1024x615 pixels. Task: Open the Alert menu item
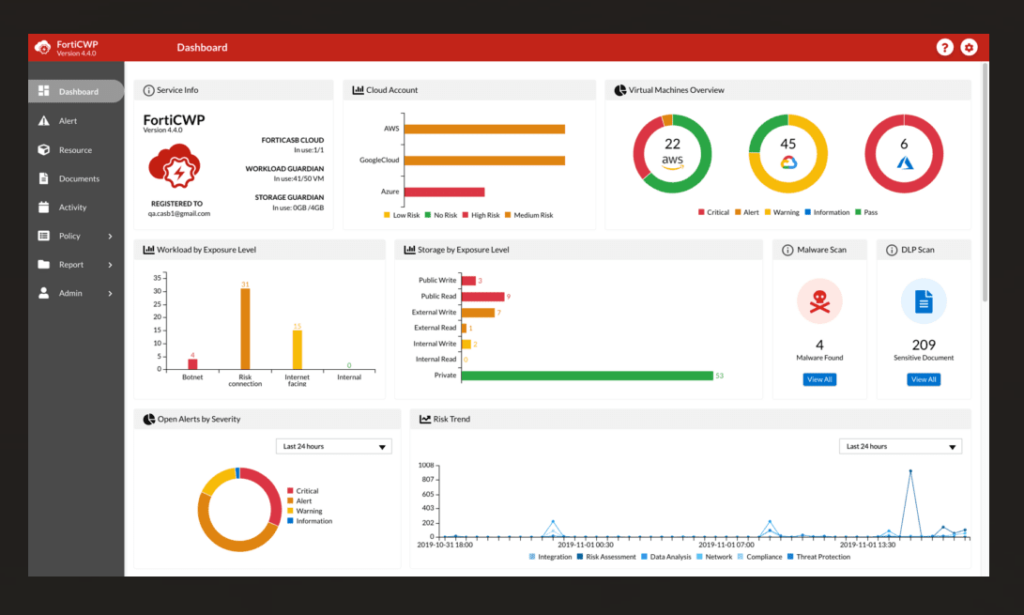pyautogui.click(x=76, y=121)
